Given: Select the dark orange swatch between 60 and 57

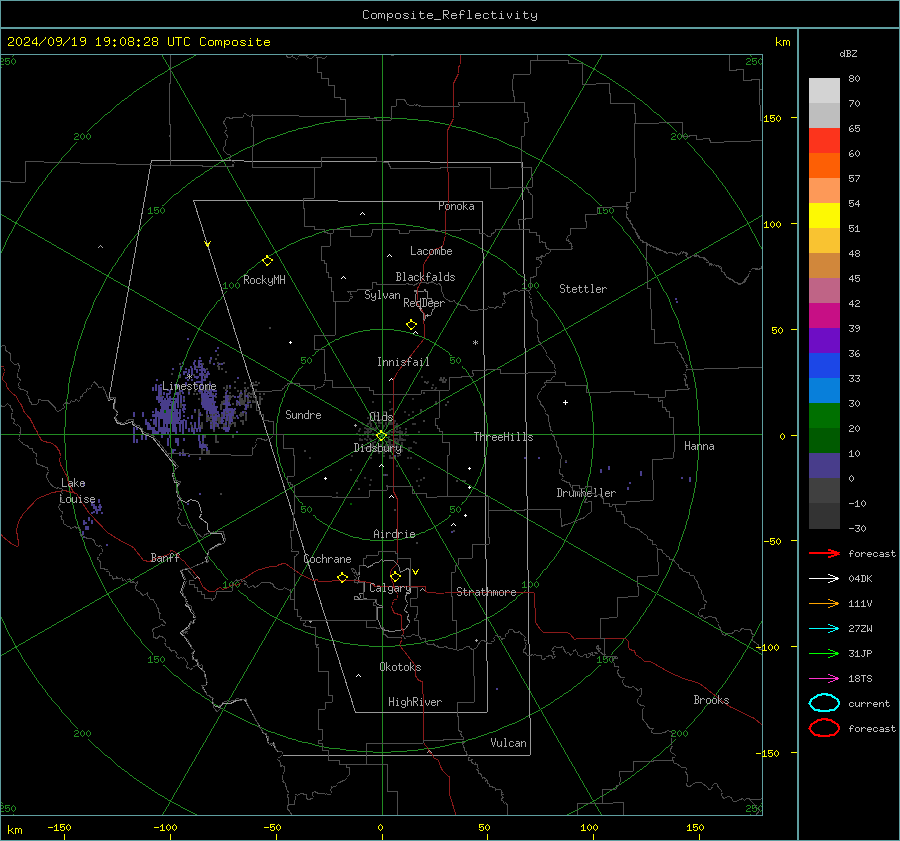Looking at the screenshot, I should [x=824, y=165].
